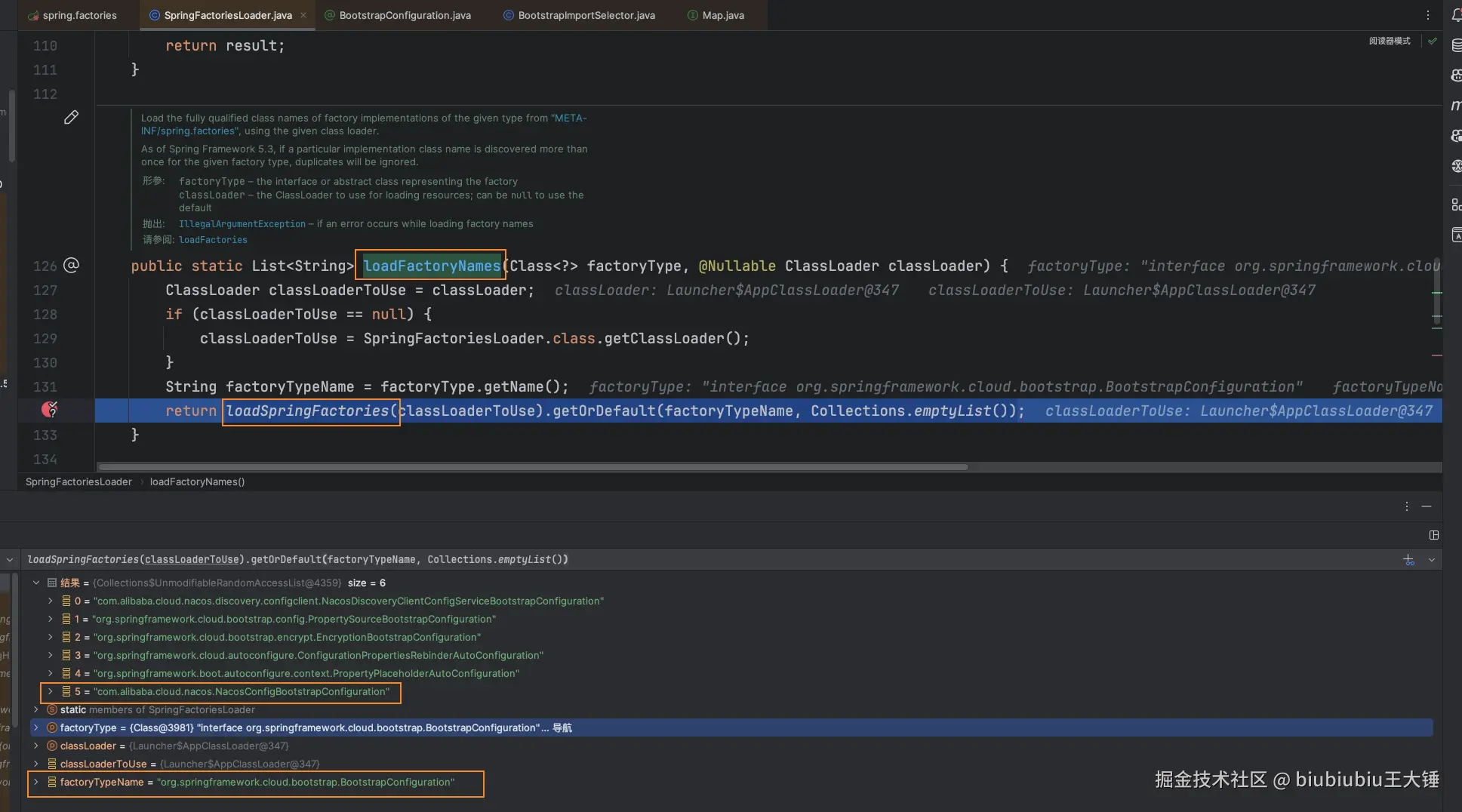Open the notifications bell in the right sidebar

pyautogui.click(x=1456, y=15)
